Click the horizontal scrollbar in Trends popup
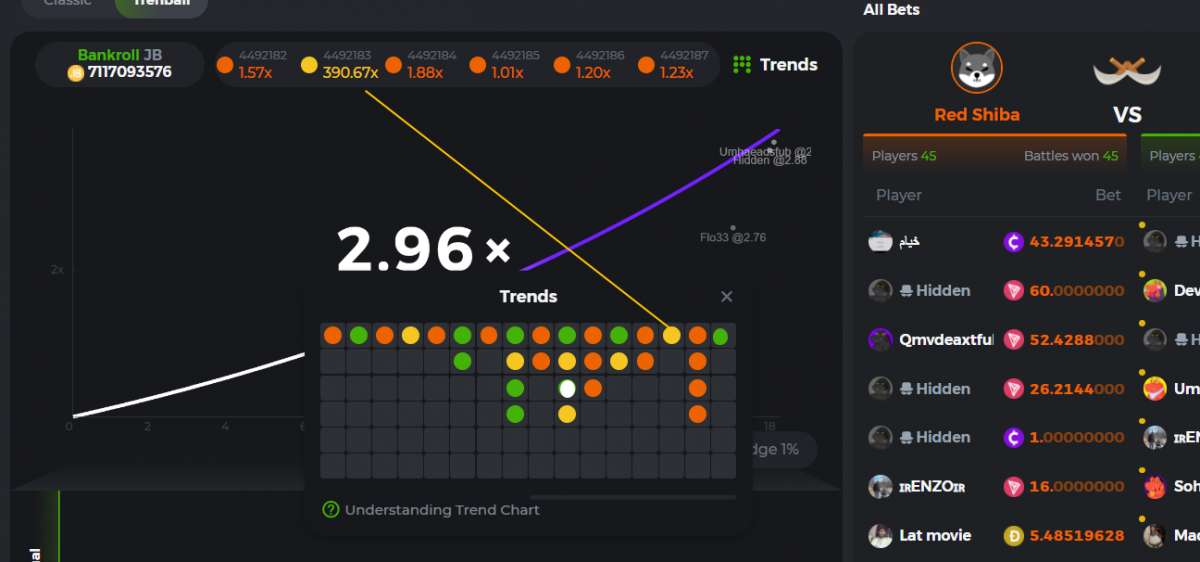This screenshot has height=562, width=1200. tap(632, 496)
